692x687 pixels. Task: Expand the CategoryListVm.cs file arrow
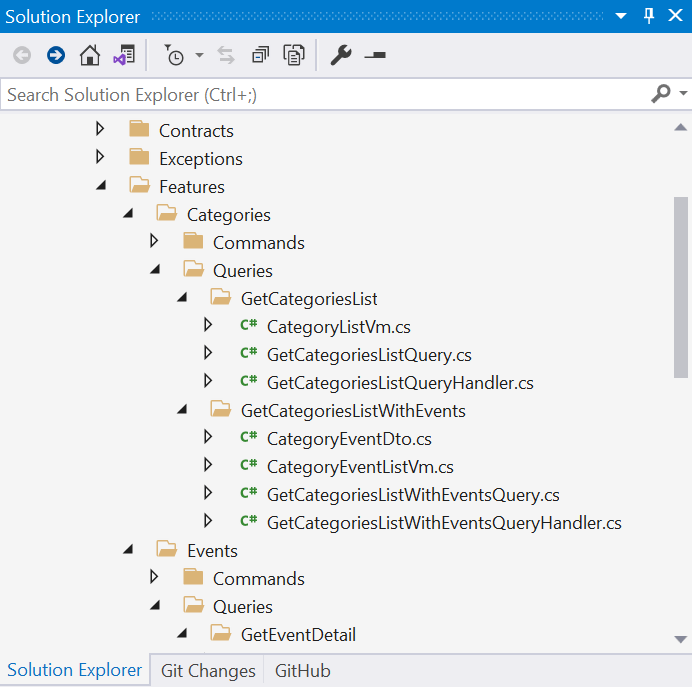point(208,325)
